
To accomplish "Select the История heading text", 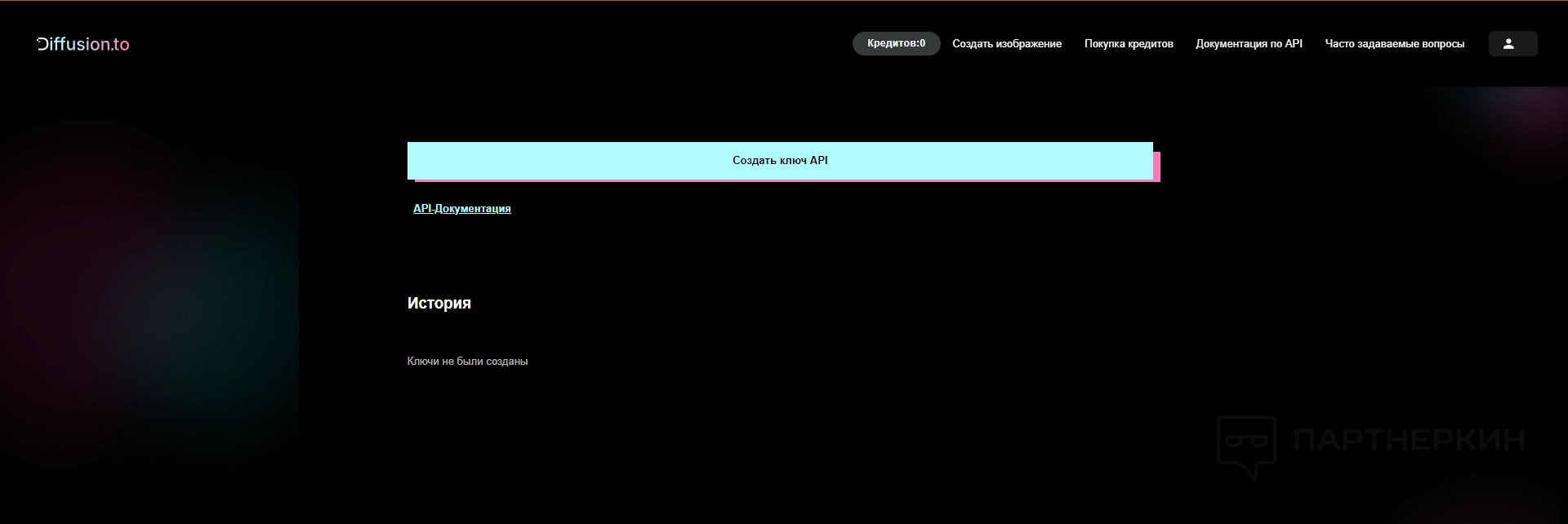I will (439, 303).
